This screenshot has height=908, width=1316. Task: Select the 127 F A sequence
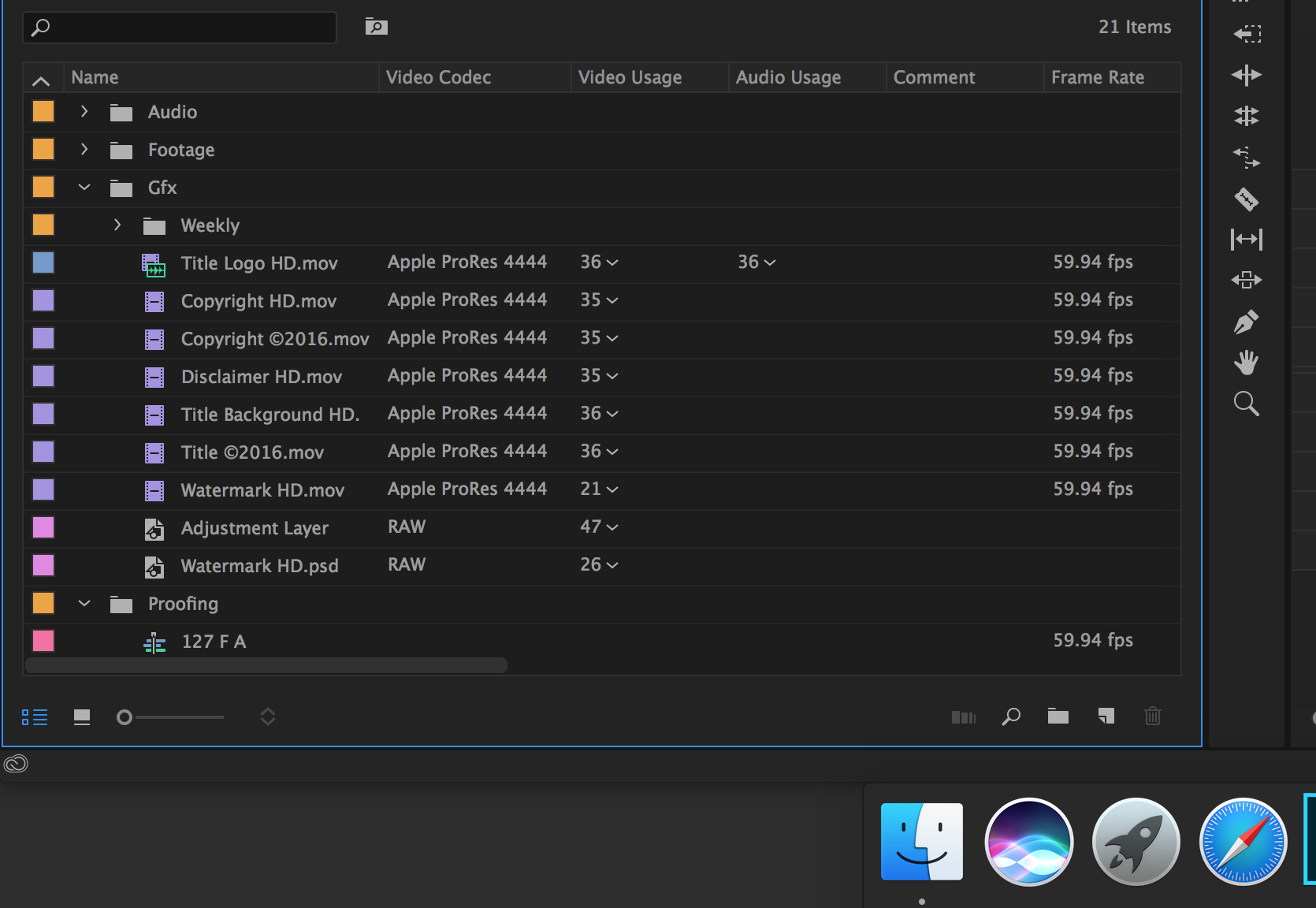click(x=214, y=642)
